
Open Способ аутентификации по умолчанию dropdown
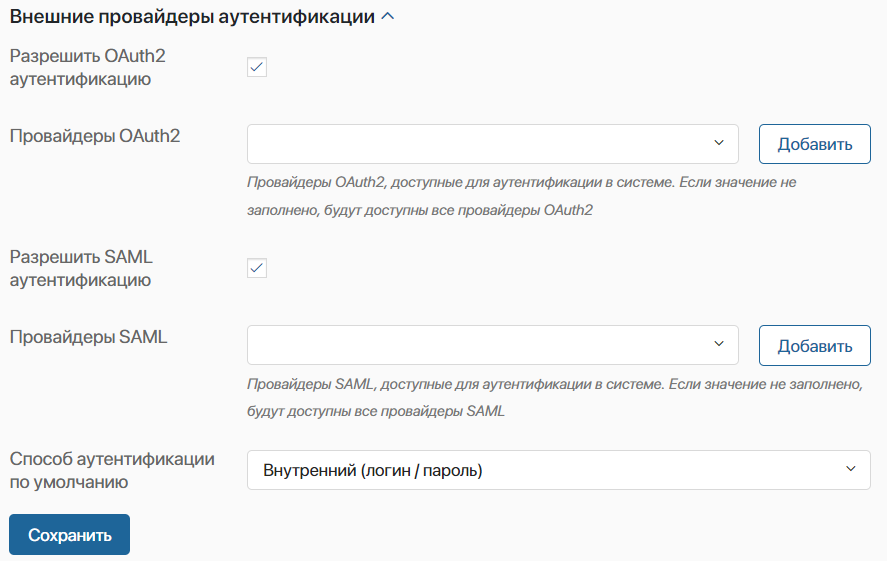click(x=558, y=470)
